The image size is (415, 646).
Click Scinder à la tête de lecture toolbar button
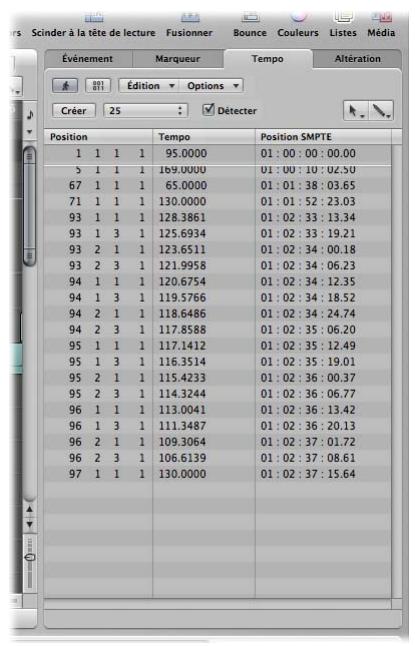(94, 26)
